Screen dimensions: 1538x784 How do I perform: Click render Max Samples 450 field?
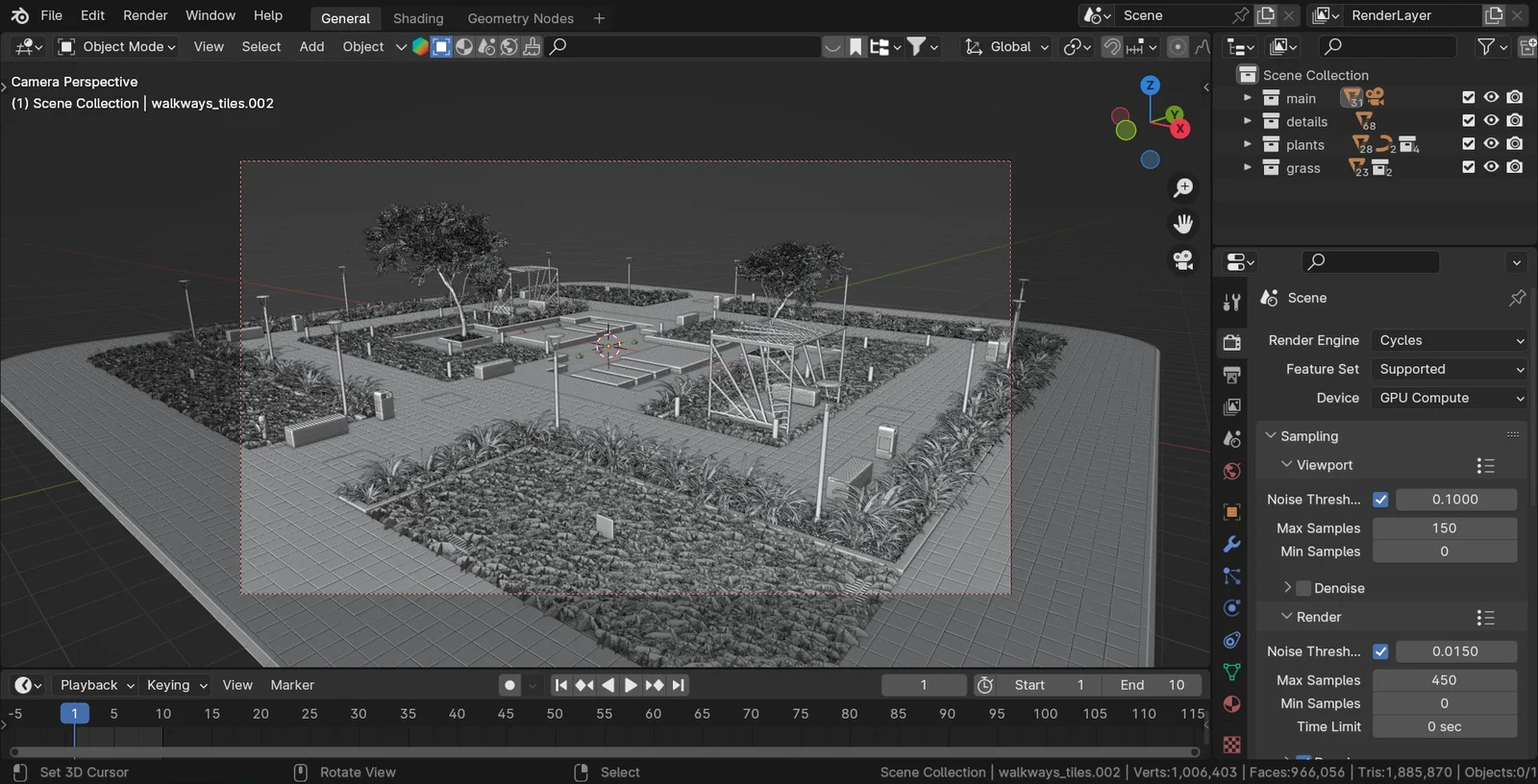(1445, 680)
